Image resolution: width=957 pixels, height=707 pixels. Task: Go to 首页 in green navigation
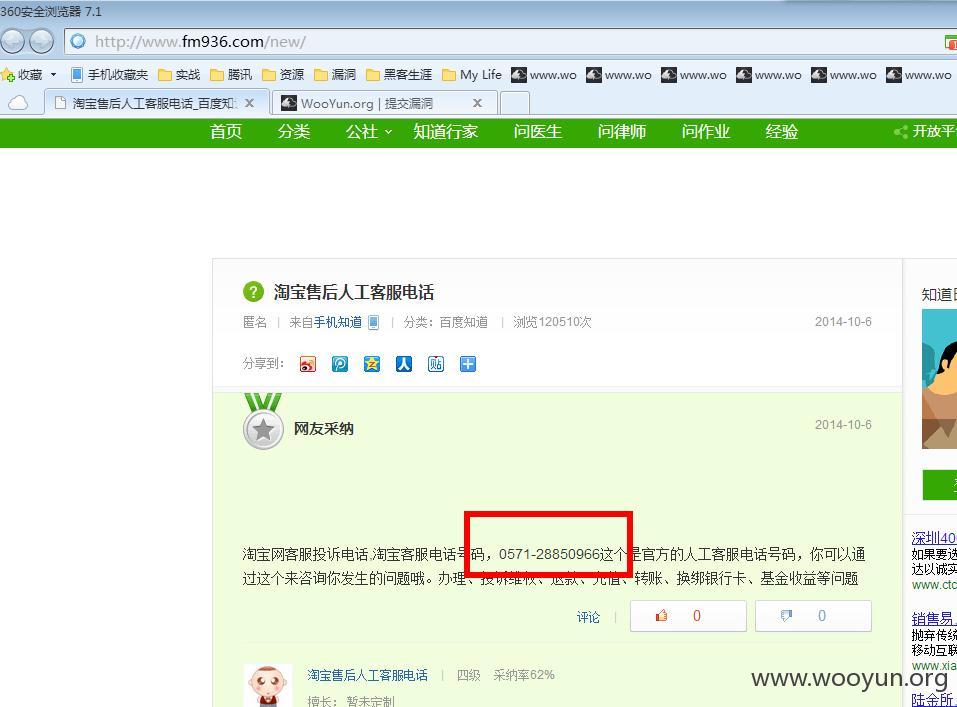tap(226, 132)
